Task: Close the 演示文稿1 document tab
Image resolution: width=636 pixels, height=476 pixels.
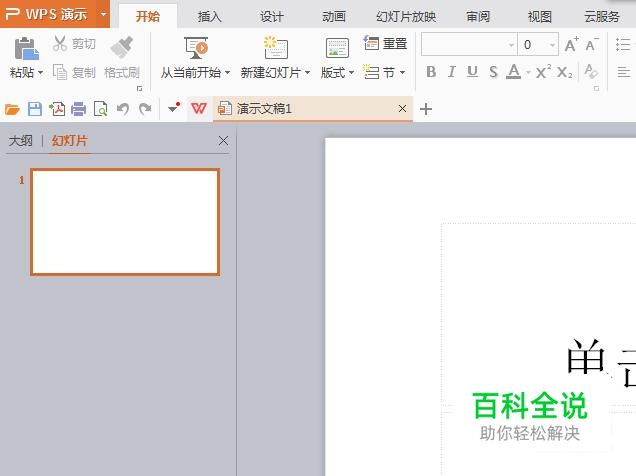Action: click(x=402, y=109)
